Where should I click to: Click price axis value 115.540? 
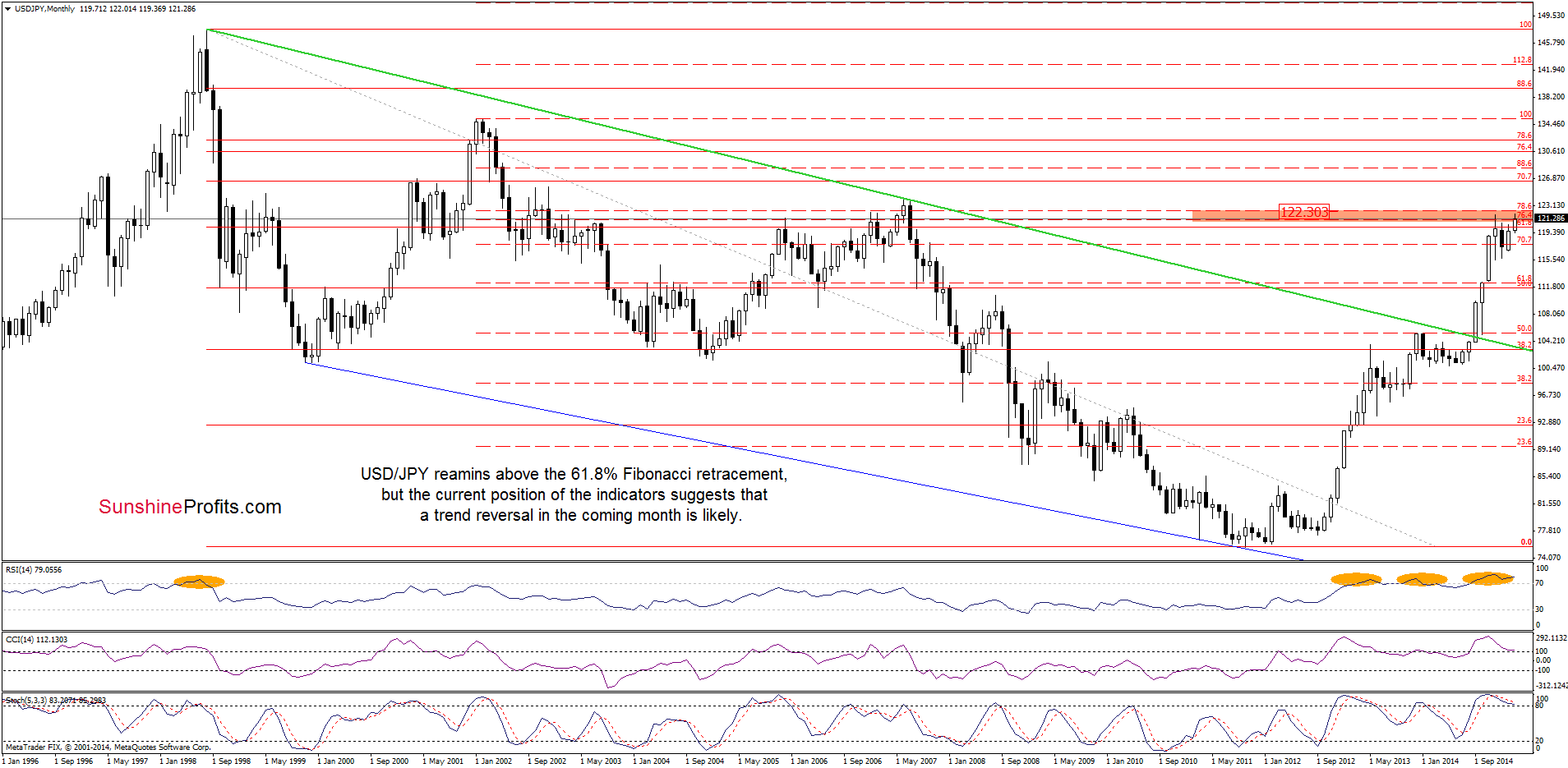click(x=1551, y=260)
